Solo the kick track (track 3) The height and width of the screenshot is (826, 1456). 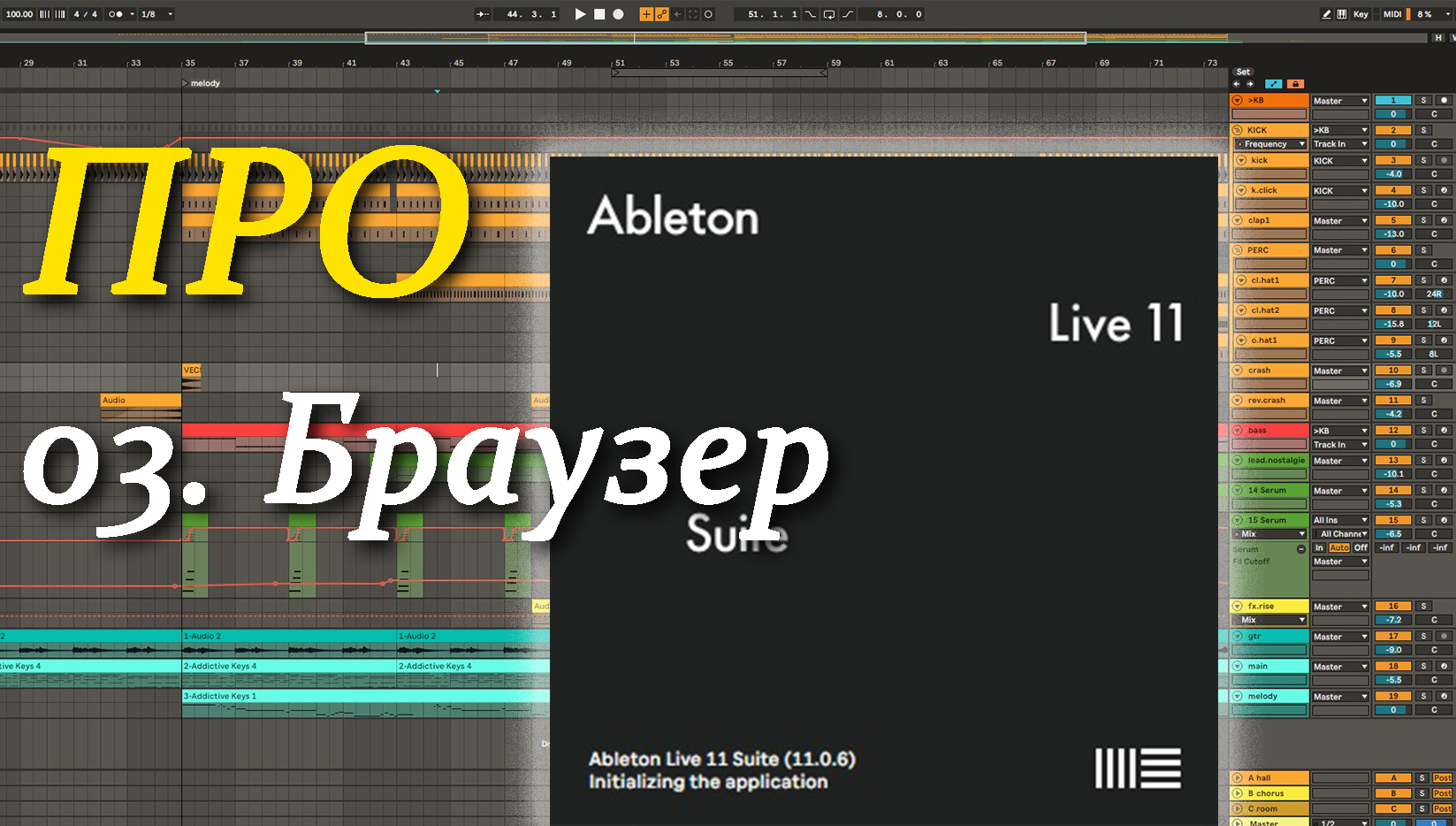(x=1423, y=160)
